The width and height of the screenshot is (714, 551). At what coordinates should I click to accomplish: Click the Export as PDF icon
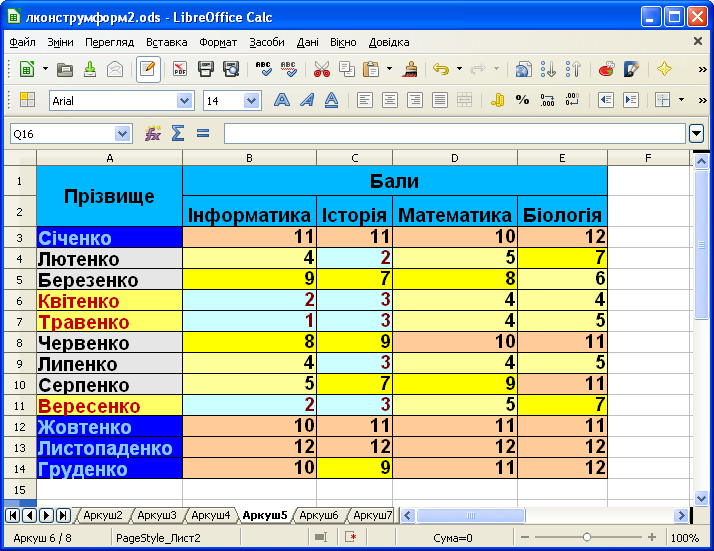pyautogui.click(x=181, y=69)
